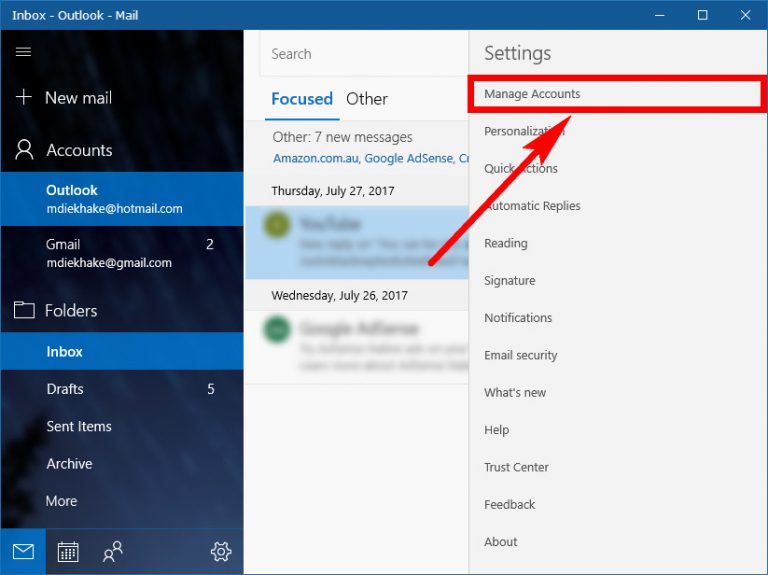The height and width of the screenshot is (575, 768).
Task: Click the Accounts person icon
Action: point(24,150)
